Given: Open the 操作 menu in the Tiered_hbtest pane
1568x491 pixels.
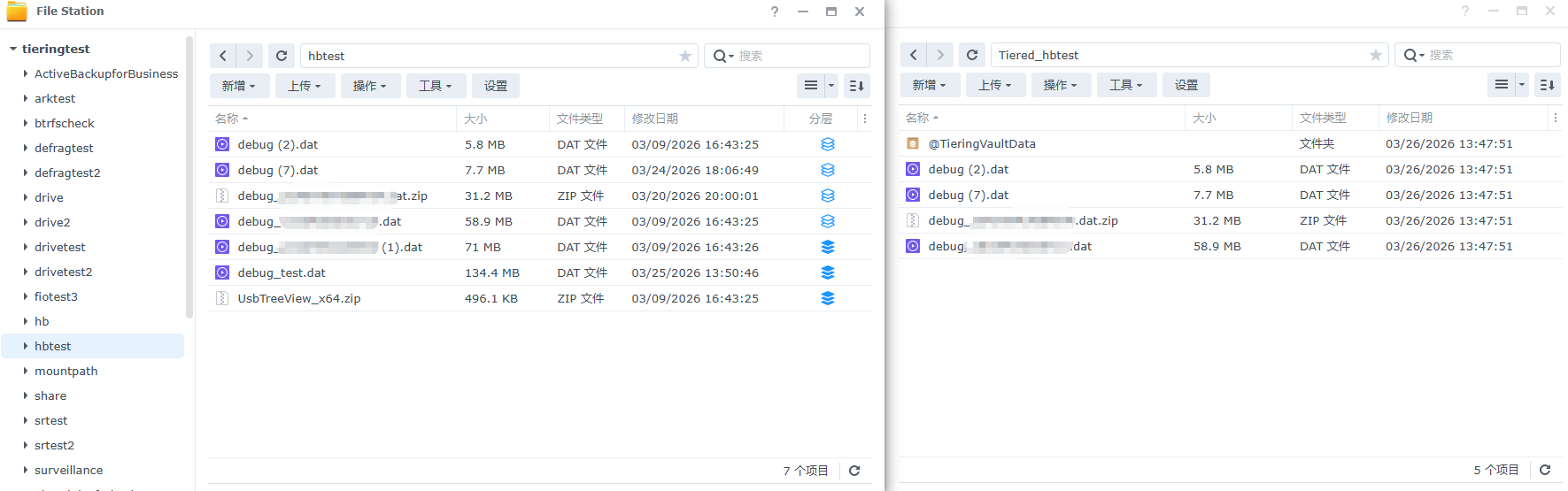Looking at the screenshot, I should pyautogui.click(x=1060, y=85).
